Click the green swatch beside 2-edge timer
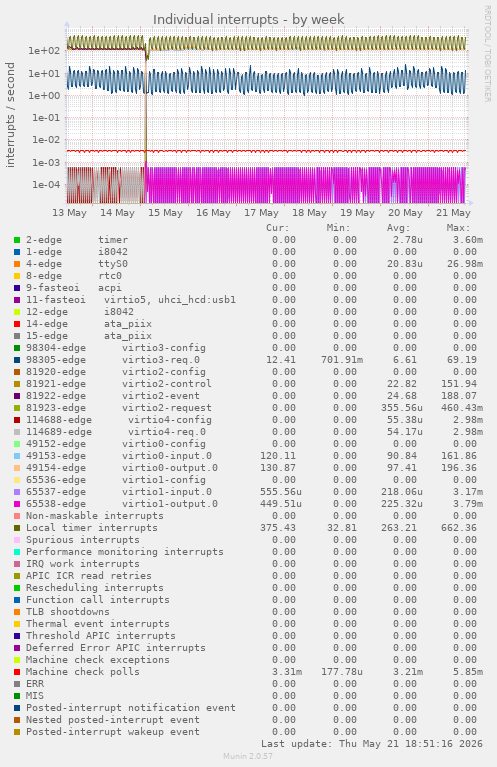Screen dimensions: 497x767 17,240
